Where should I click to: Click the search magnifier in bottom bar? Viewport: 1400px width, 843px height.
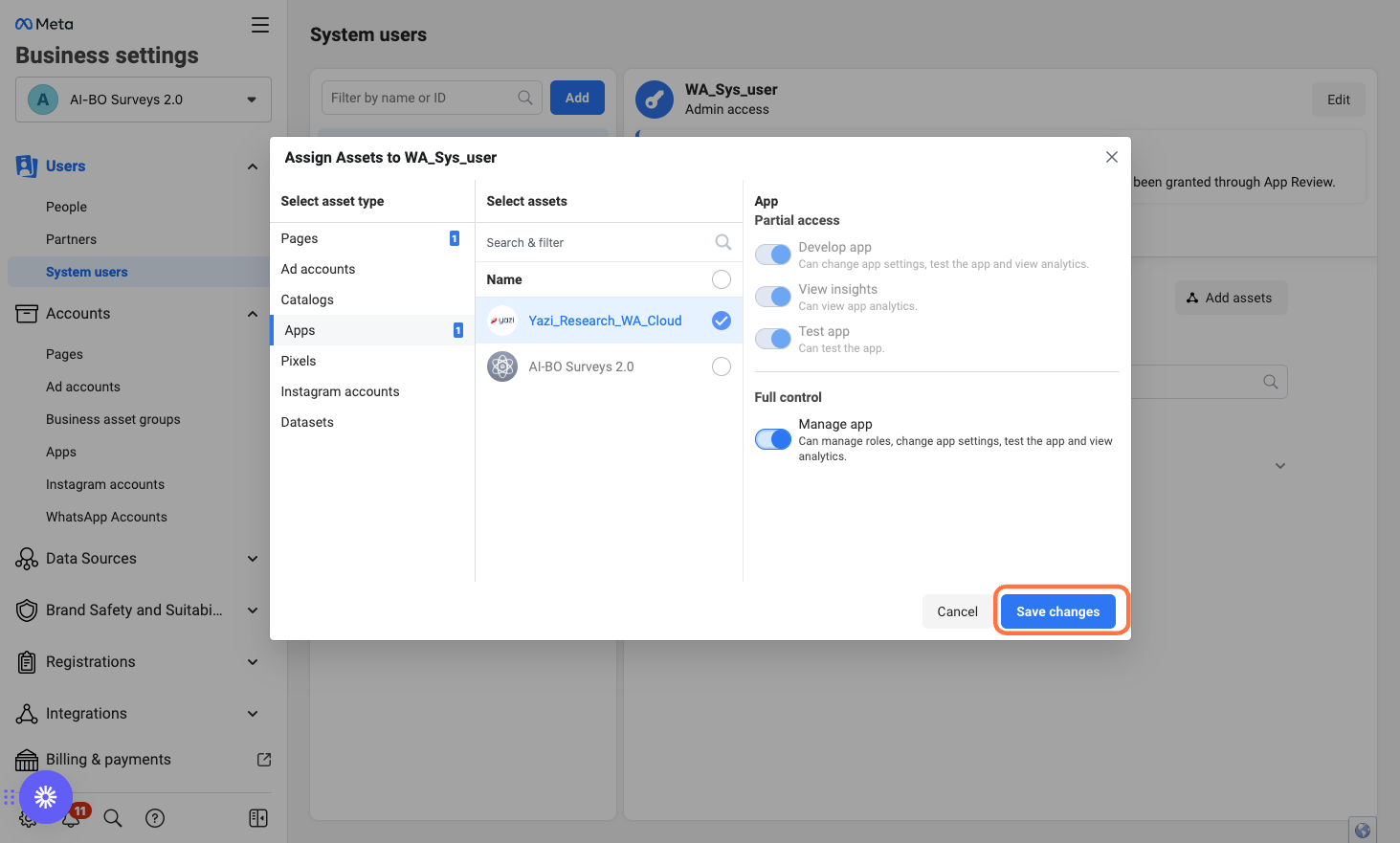click(113, 818)
